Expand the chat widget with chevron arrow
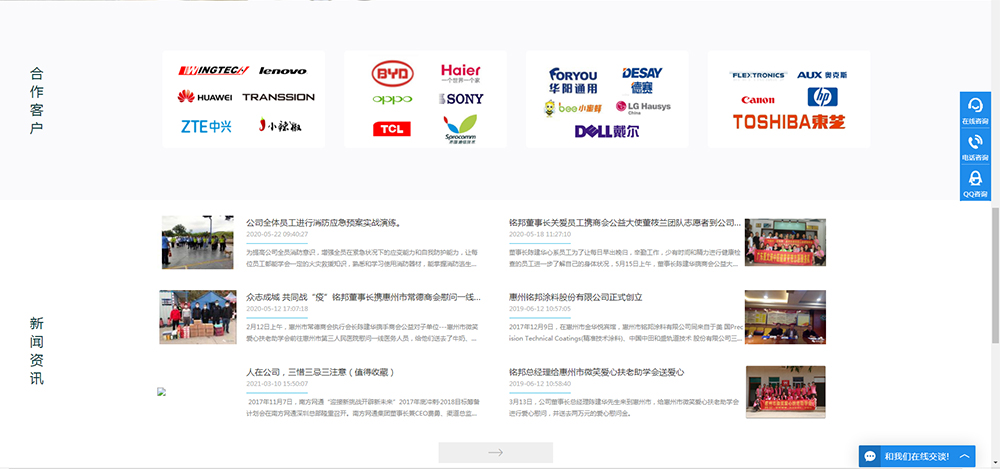 click(964, 456)
